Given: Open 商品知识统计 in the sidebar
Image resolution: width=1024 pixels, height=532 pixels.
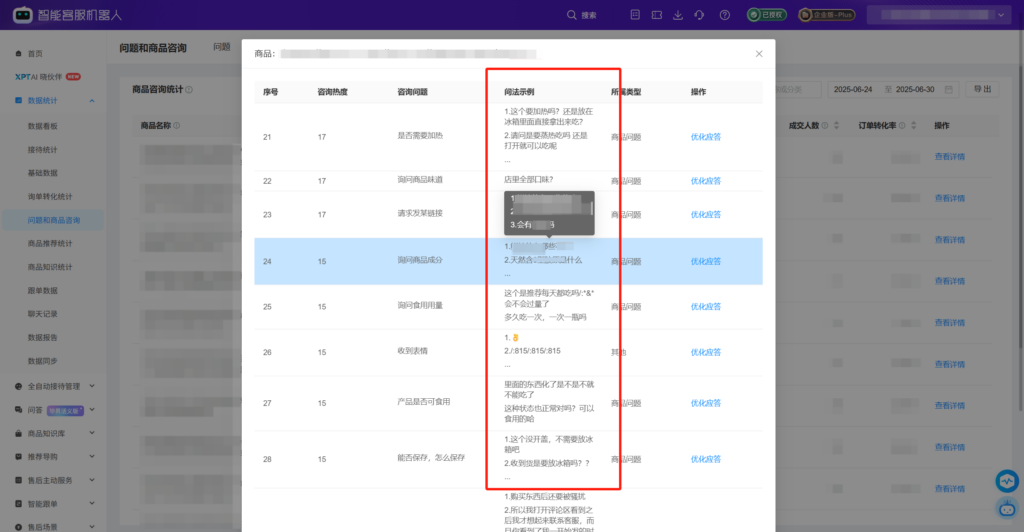Looking at the screenshot, I should click(x=50, y=267).
